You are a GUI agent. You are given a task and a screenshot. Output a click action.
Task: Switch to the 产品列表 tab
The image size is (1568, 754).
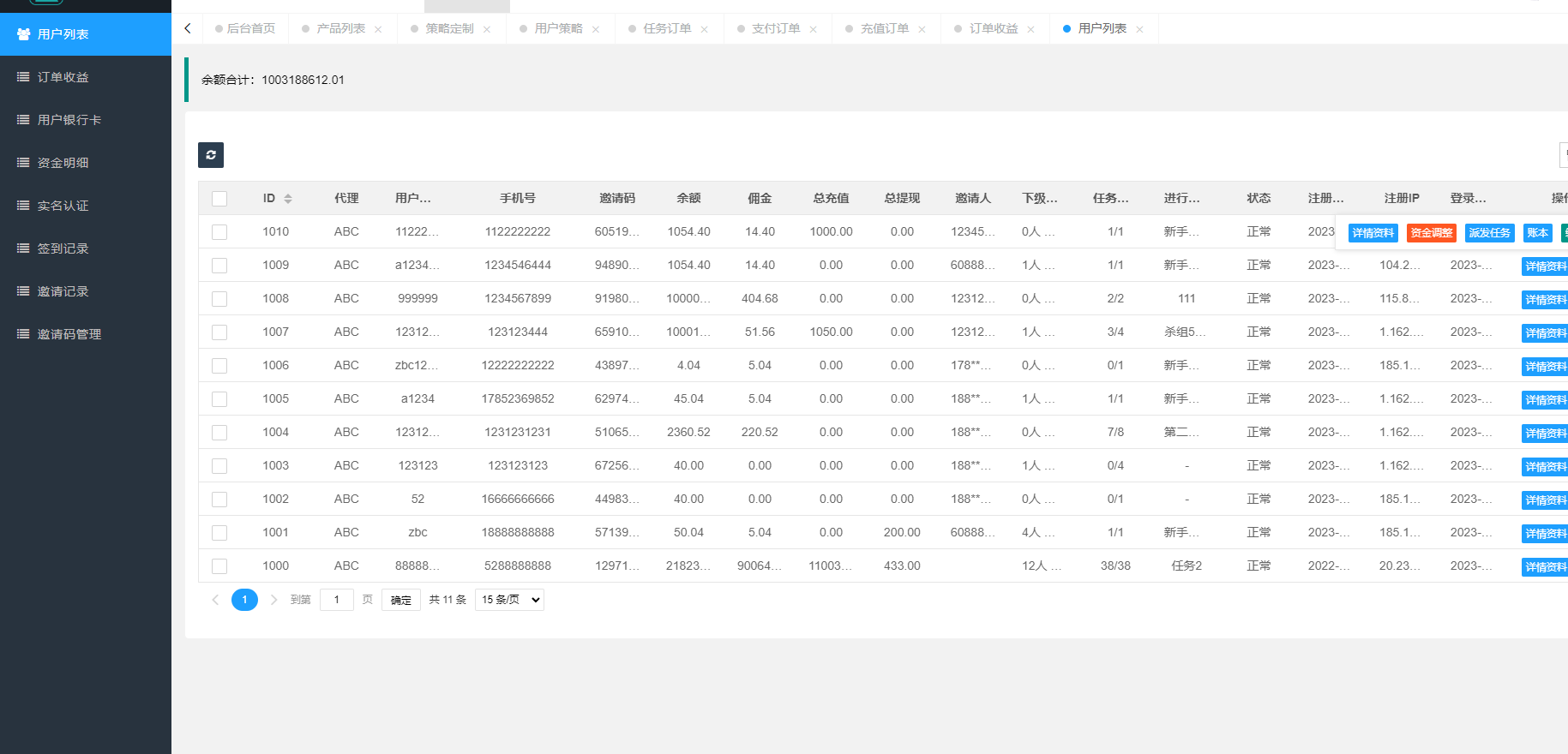(341, 28)
